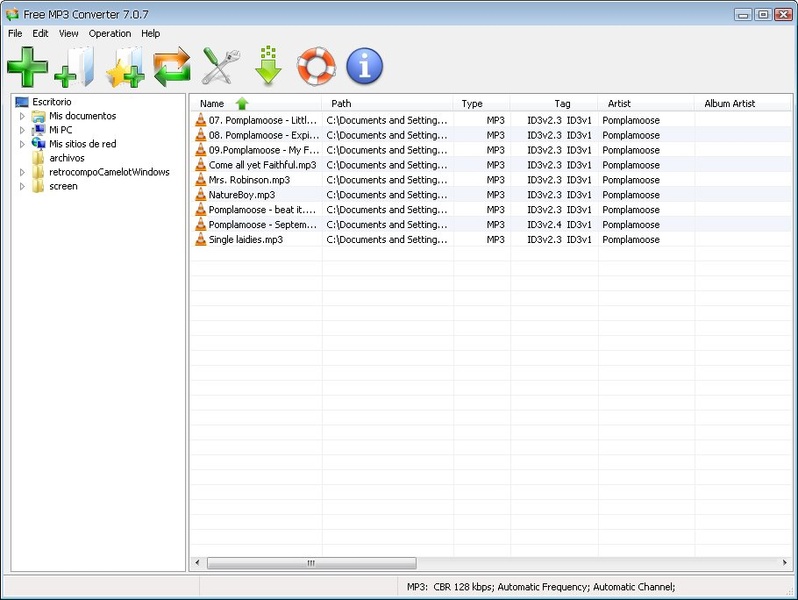Select the archivos folder in tree
The height and width of the screenshot is (600, 798).
click(x=66, y=158)
